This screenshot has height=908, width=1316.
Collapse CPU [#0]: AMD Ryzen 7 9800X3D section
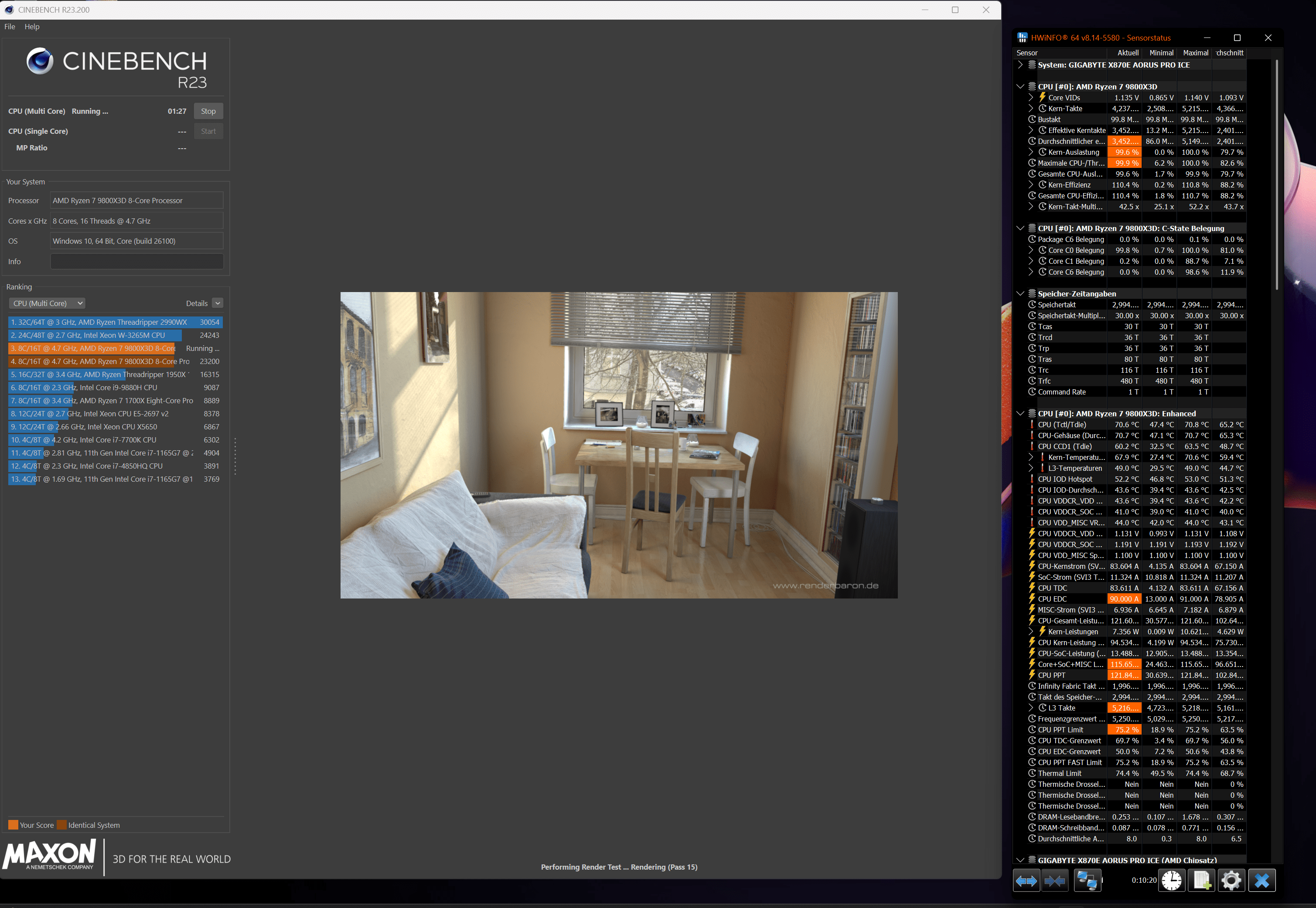(1021, 86)
